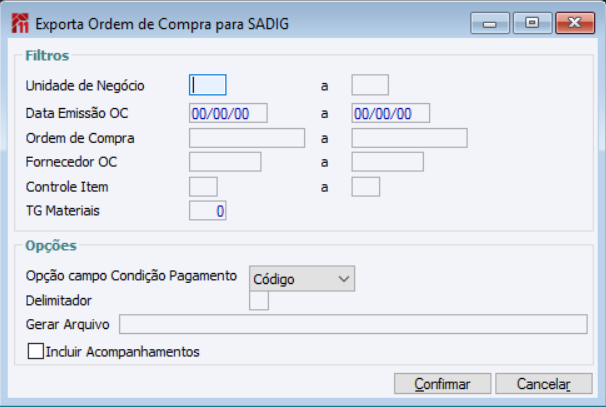This screenshot has width=606, height=407.
Task: Enable Incluir Acompanhamentos checkbox
Action: [37, 352]
